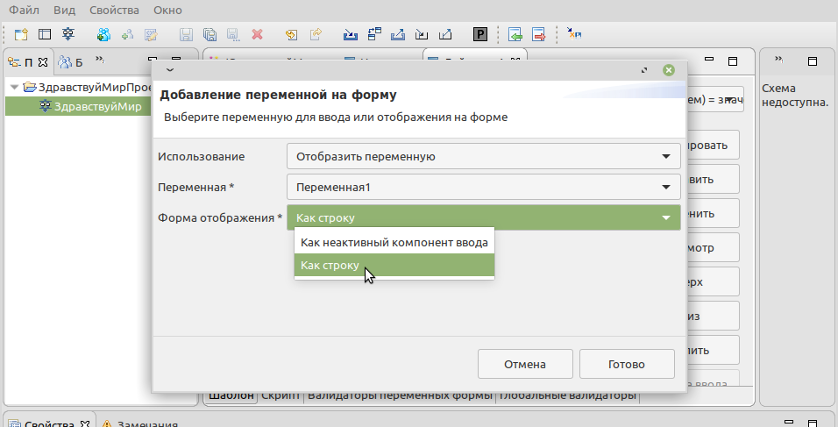The height and width of the screenshot is (427, 838).
Task: Switch to Глобальные валидаторы tab
Action: (568, 396)
